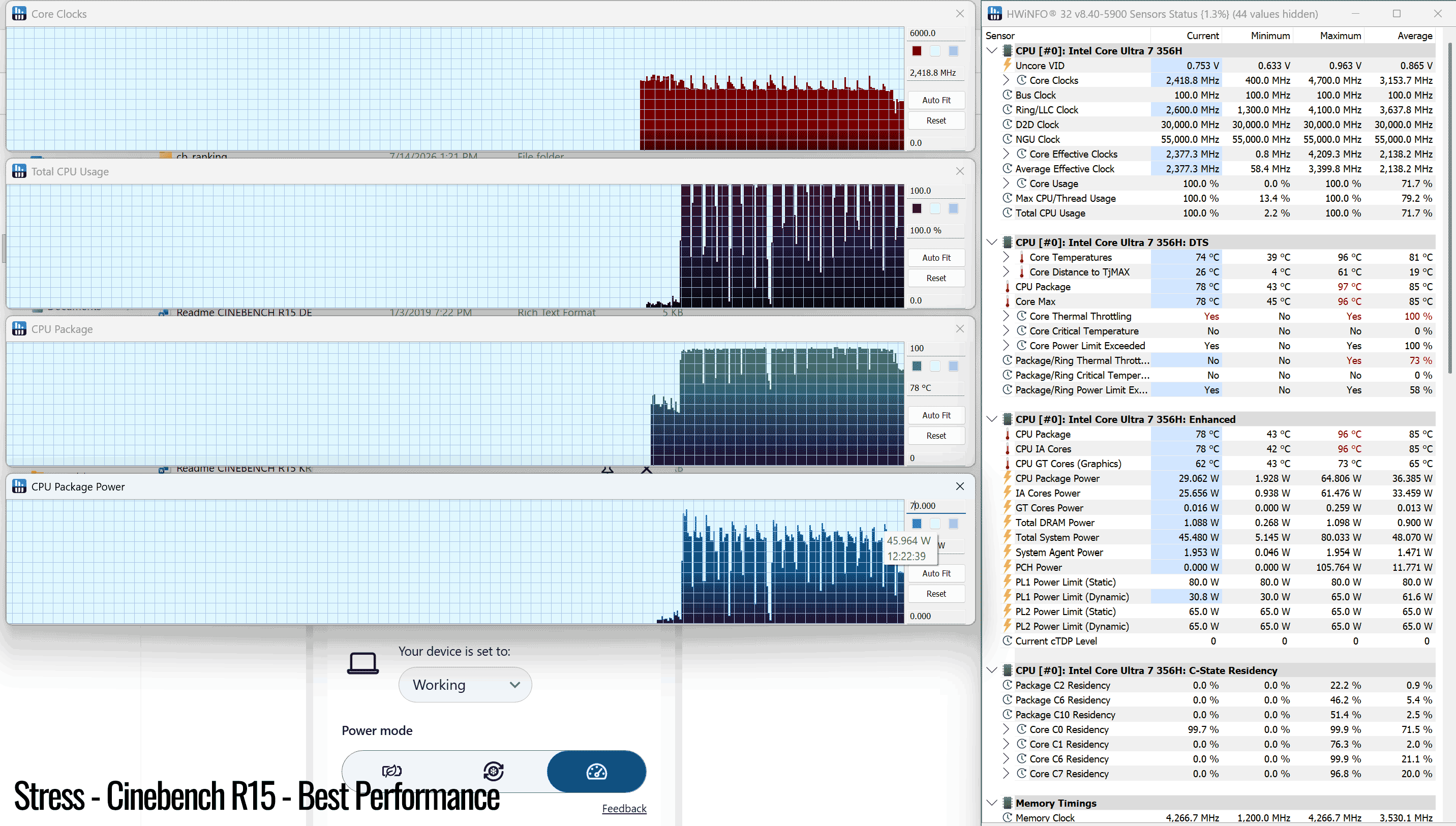The height and width of the screenshot is (826, 1456).
Task: Edit the maximum value field showing 70.000
Action: [936, 505]
